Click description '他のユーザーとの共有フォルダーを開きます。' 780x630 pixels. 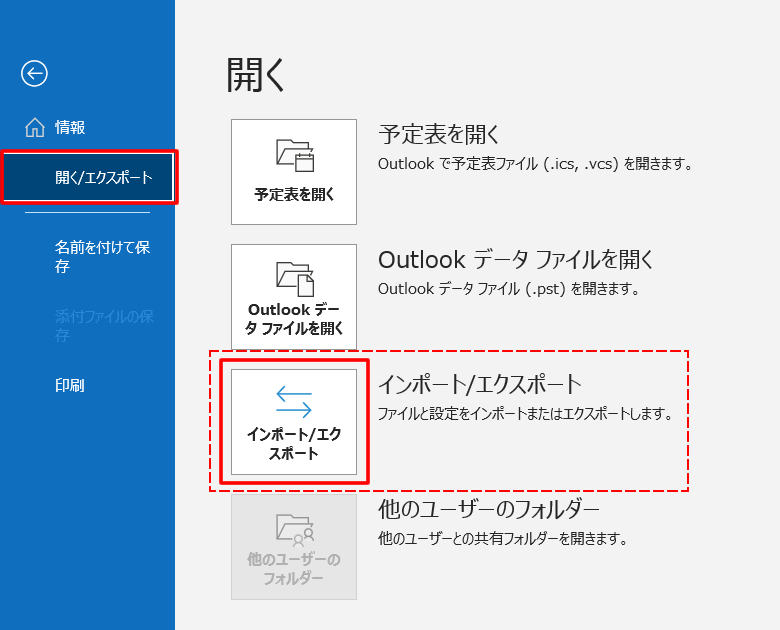pyautogui.click(x=502, y=538)
